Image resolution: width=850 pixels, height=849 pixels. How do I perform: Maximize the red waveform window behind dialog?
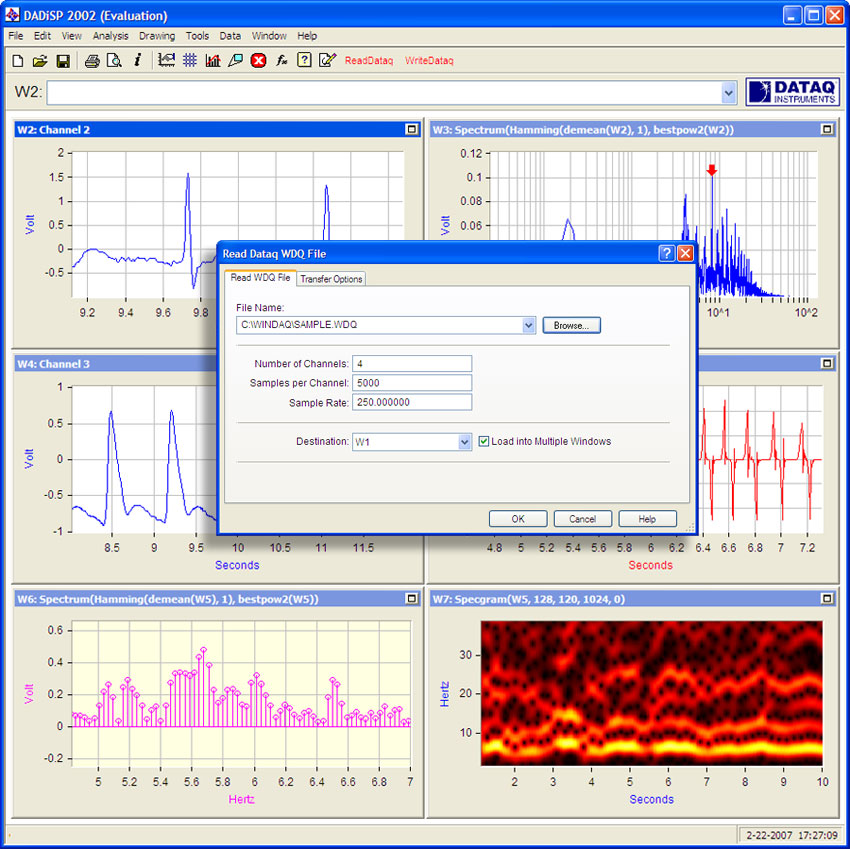click(827, 363)
